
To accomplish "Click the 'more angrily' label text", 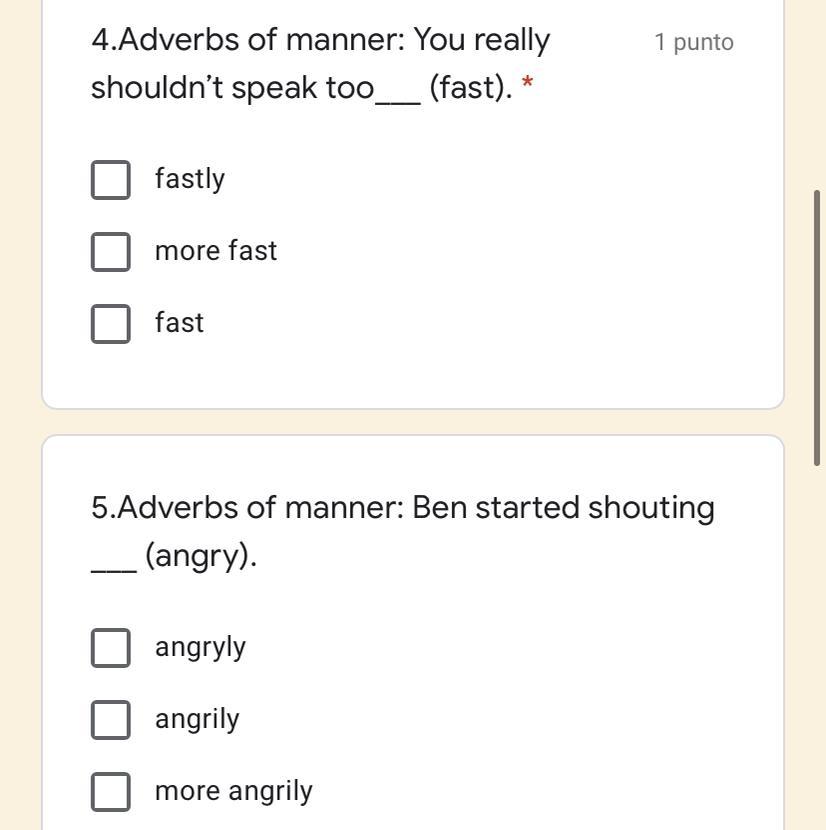I will click(234, 791).
